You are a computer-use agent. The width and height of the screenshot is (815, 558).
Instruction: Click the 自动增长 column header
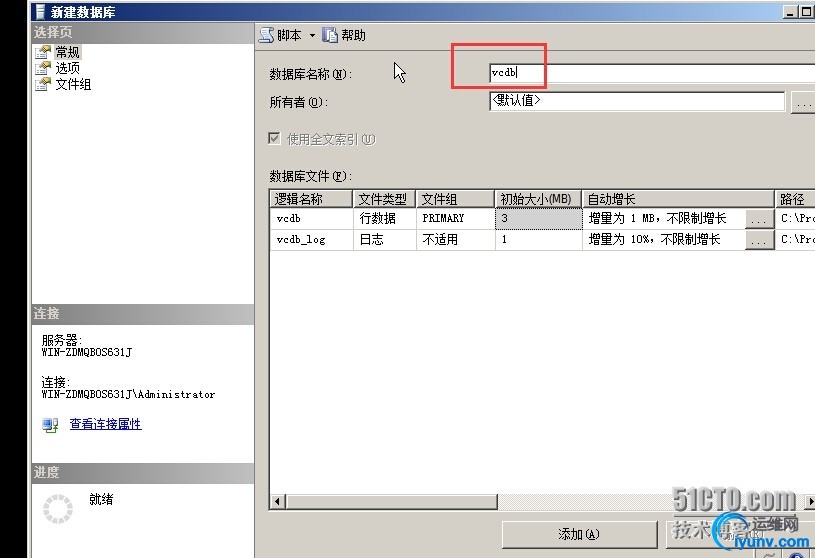click(678, 199)
